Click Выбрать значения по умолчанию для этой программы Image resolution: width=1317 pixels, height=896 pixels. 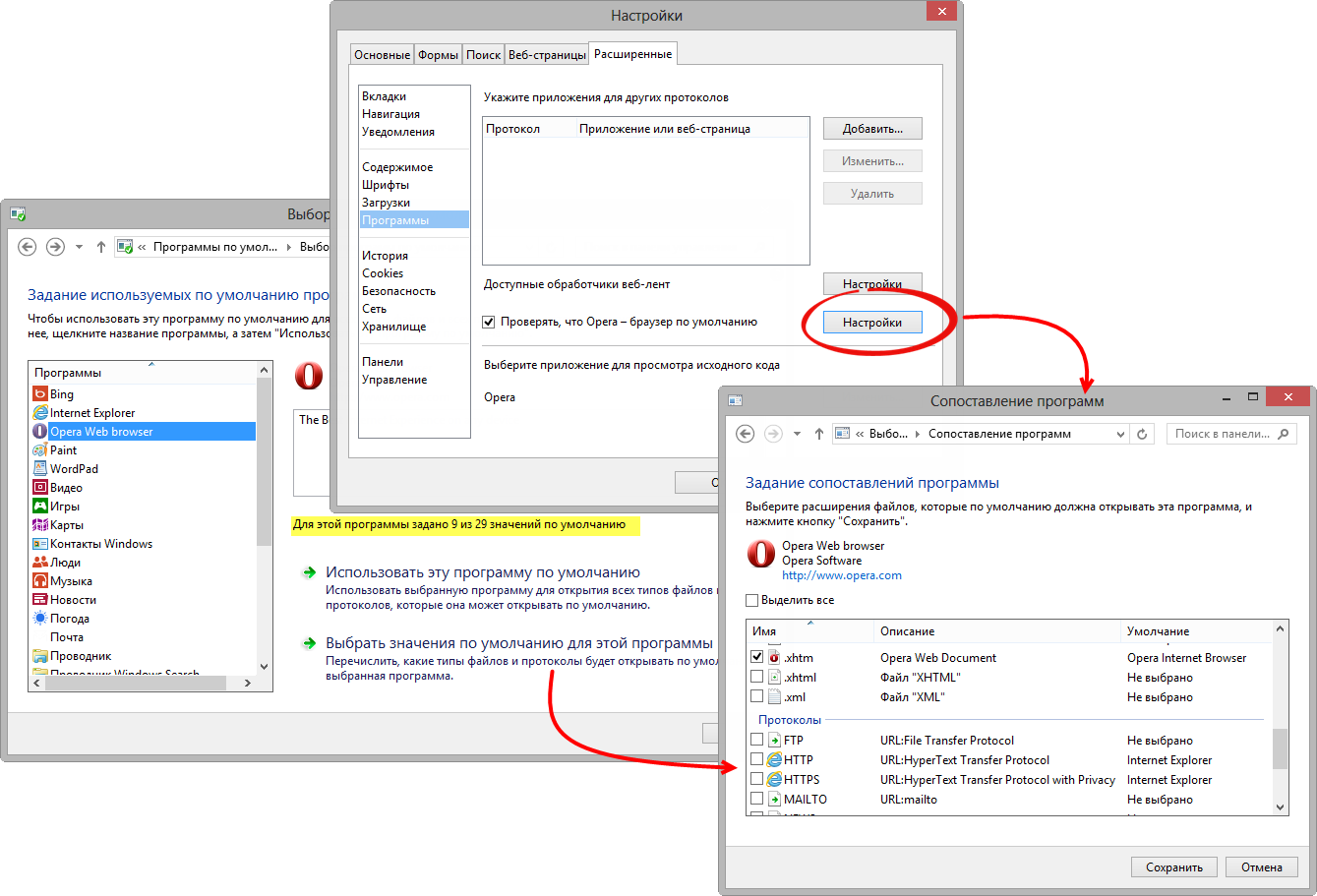(519, 643)
